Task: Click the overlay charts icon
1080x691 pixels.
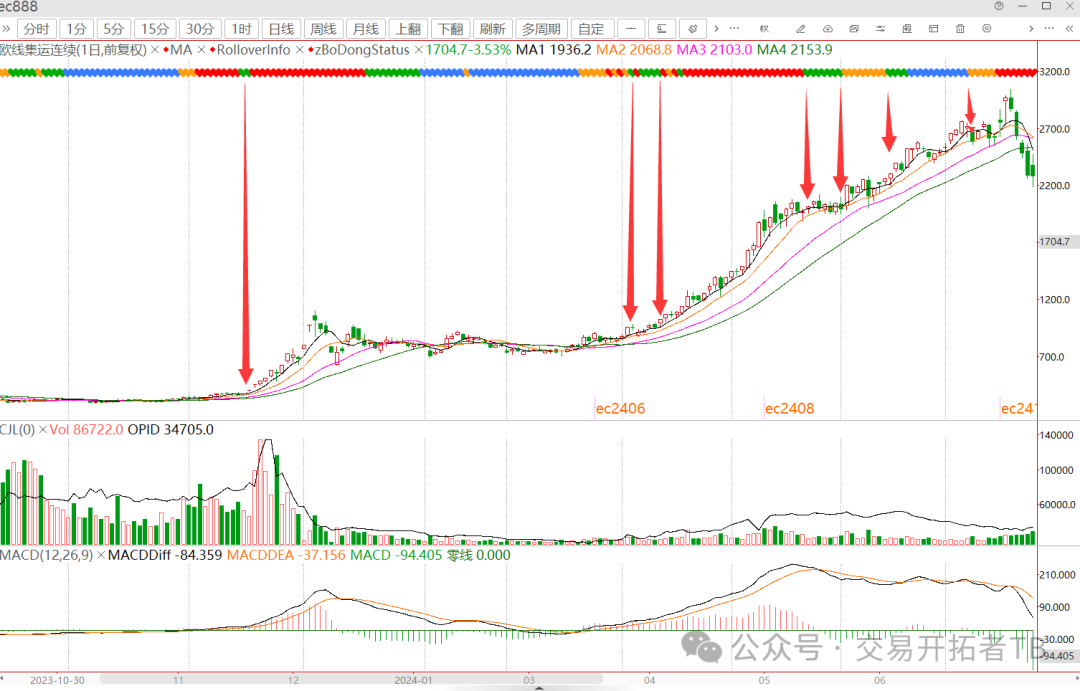Action: (854, 29)
